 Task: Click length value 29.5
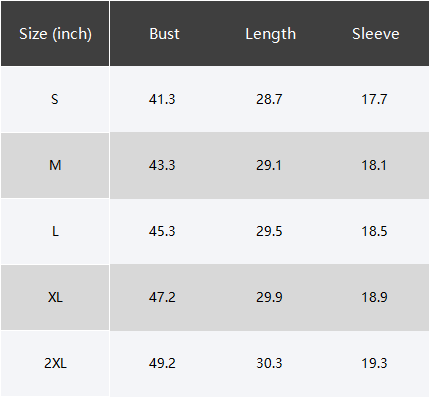pos(269,231)
